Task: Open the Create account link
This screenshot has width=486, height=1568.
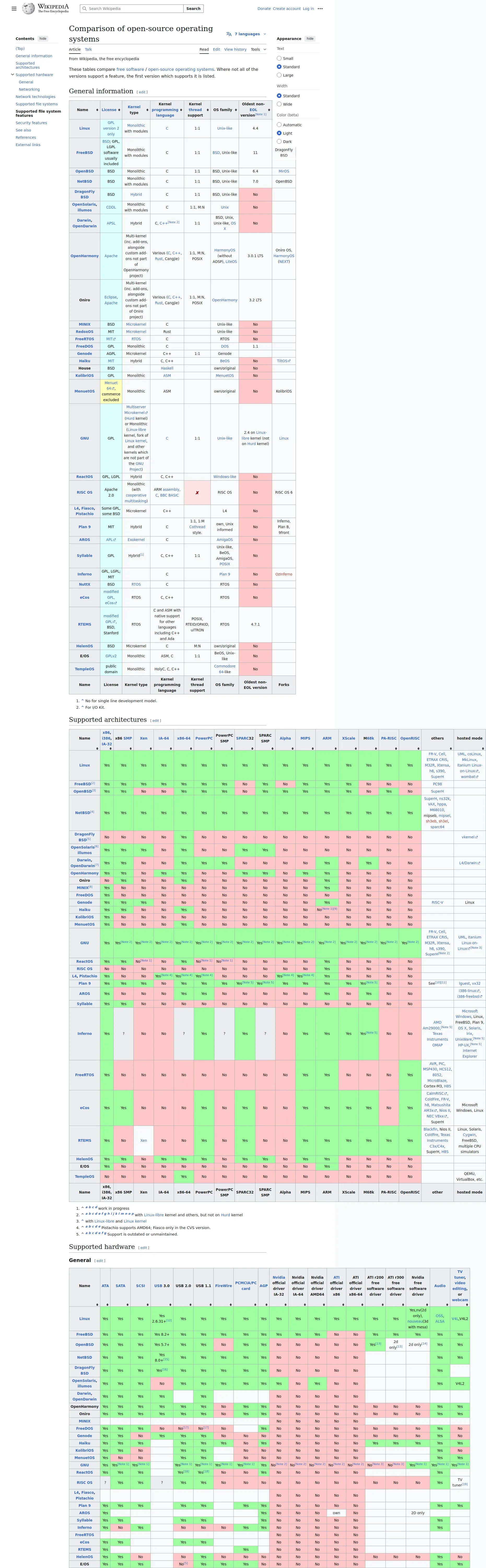Action: (286, 9)
